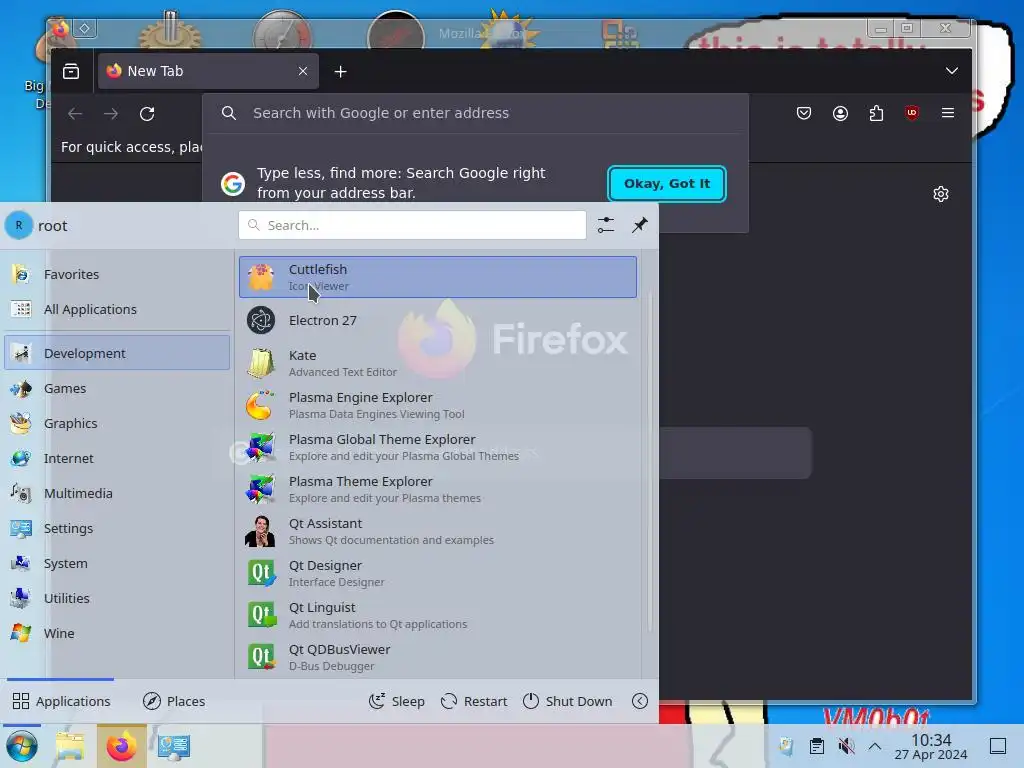Click the root user avatar
Viewport: 1024px width, 768px height.
click(19, 225)
